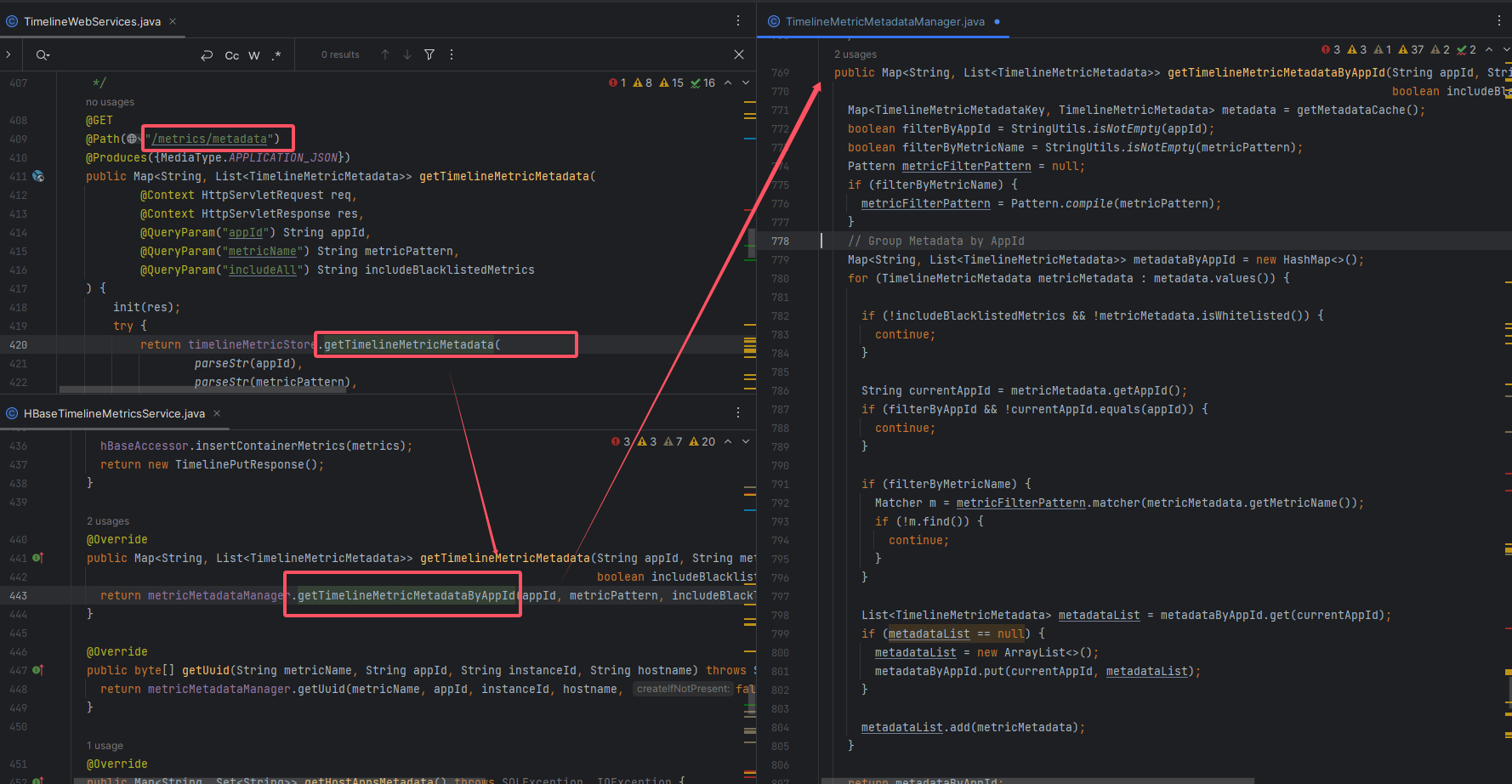Click "includeAll" query parameter string on line 416
This screenshot has width=1512, height=784.
click(263, 270)
